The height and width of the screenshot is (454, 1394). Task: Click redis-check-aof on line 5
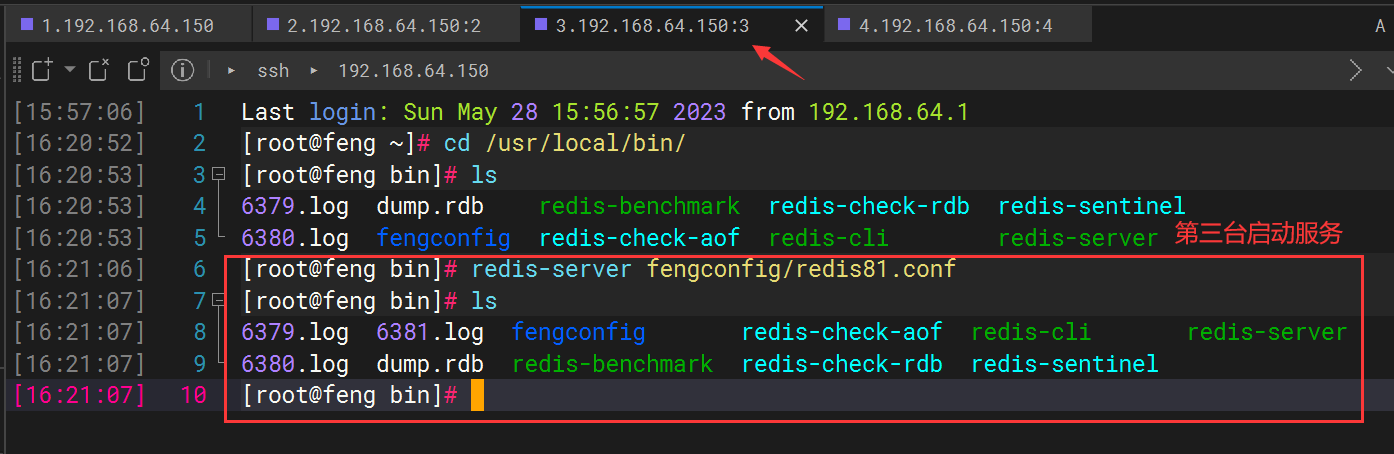coord(639,238)
